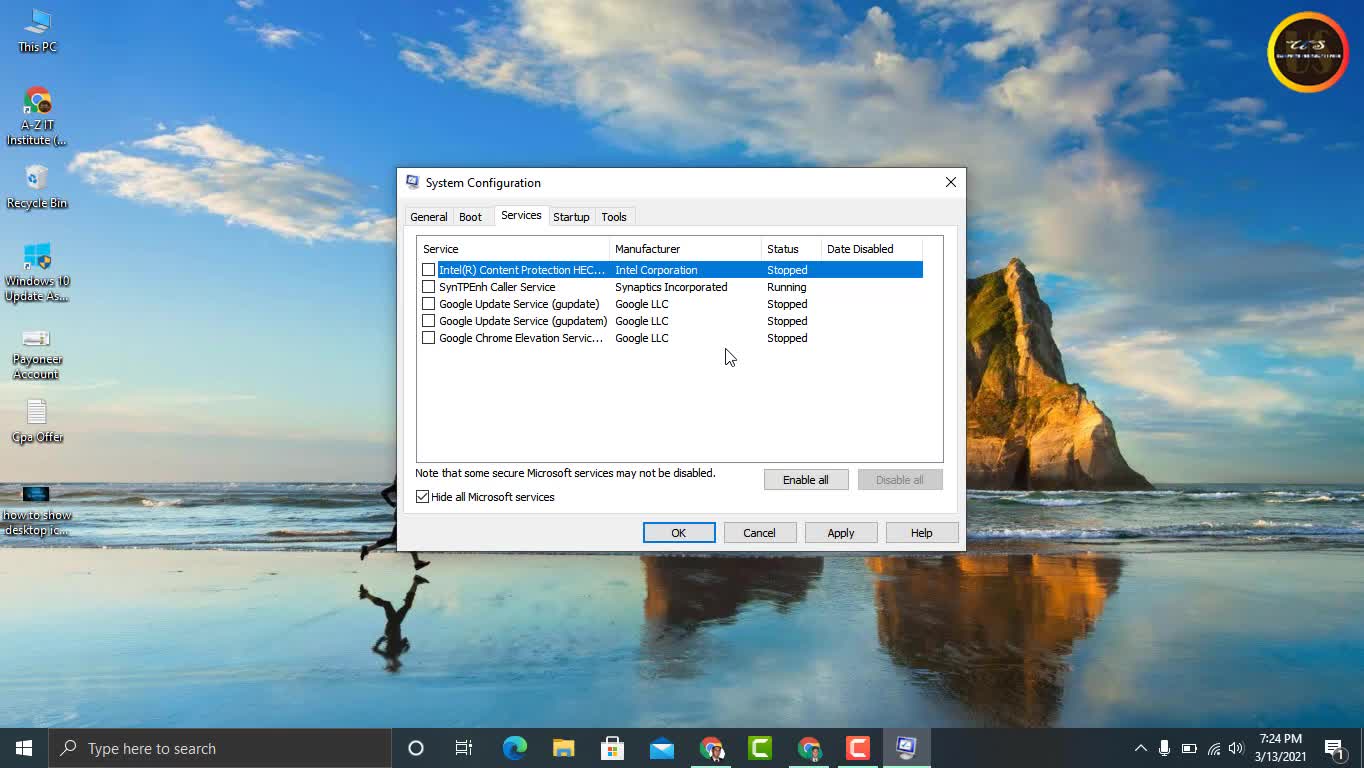The width and height of the screenshot is (1364, 768).
Task: Open File Explorer from taskbar
Action: click(563, 748)
